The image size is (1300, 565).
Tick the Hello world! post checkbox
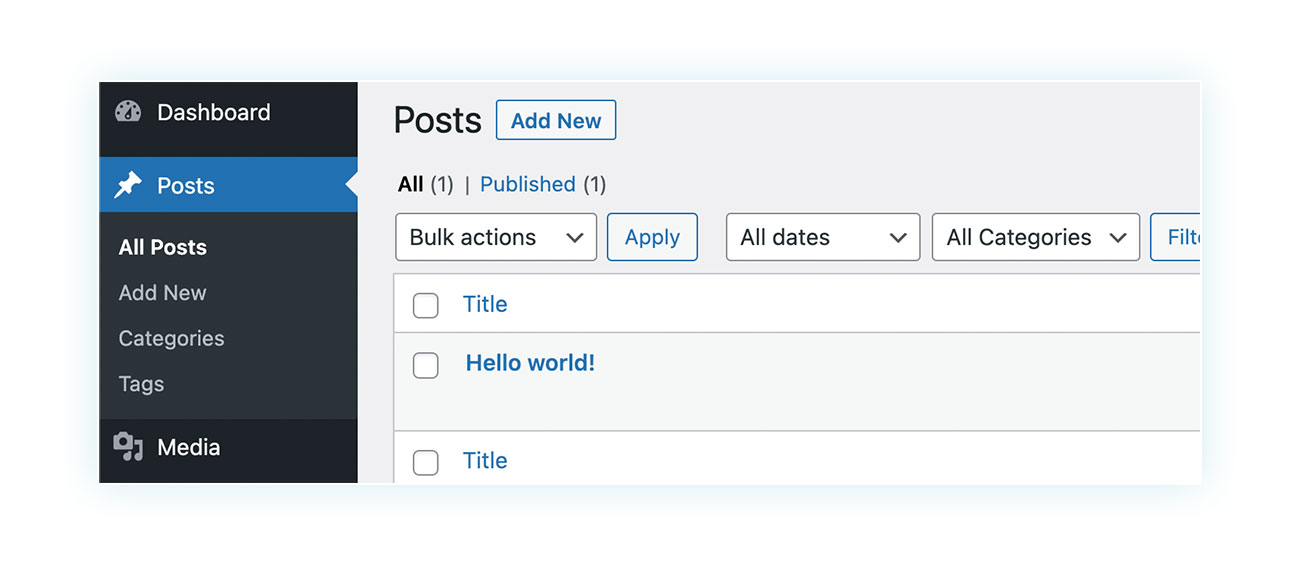click(426, 366)
